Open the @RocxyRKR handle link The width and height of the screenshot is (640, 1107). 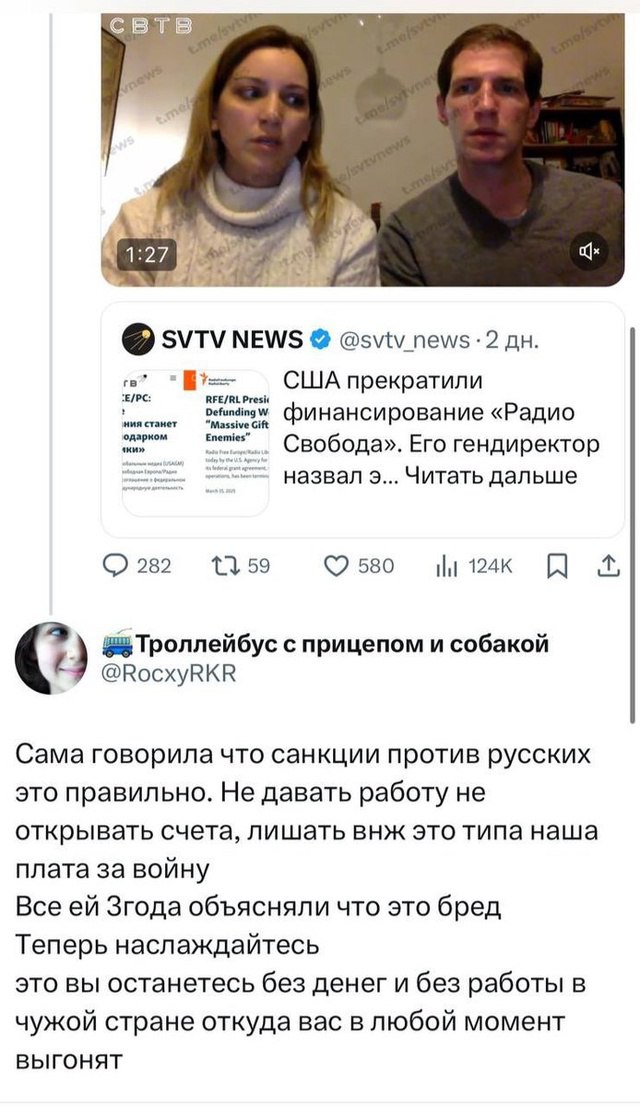tap(169, 673)
